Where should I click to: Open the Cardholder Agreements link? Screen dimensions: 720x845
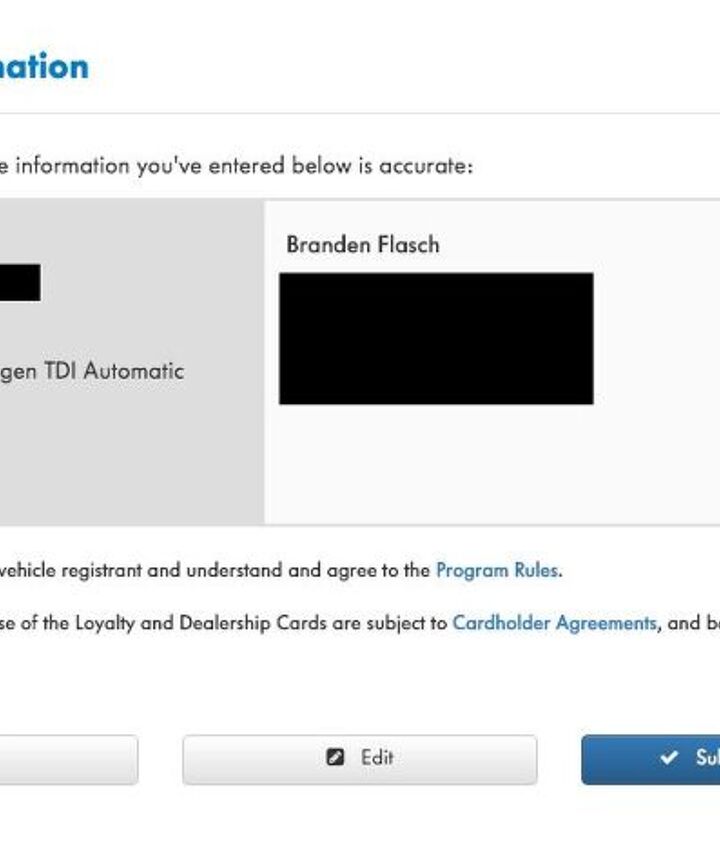pyautogui.click(x=554, y=622)
